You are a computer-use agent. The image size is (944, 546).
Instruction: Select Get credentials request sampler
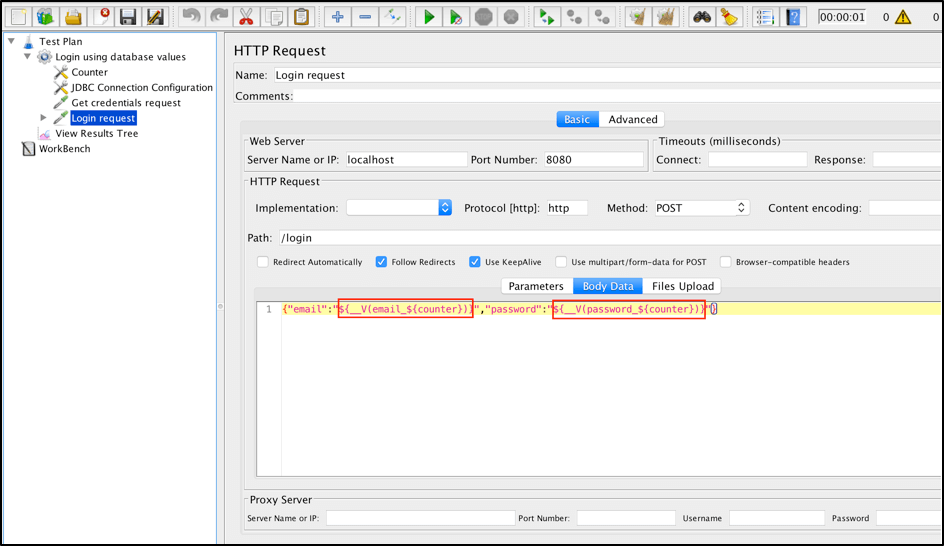(126, 103)
